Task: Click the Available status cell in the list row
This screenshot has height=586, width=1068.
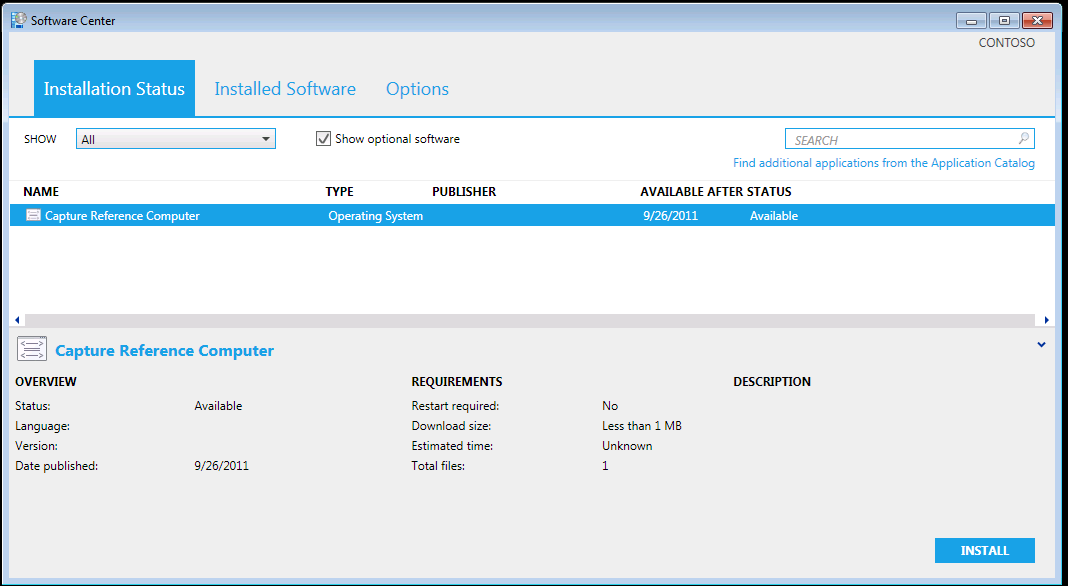Action: point(774,215)
